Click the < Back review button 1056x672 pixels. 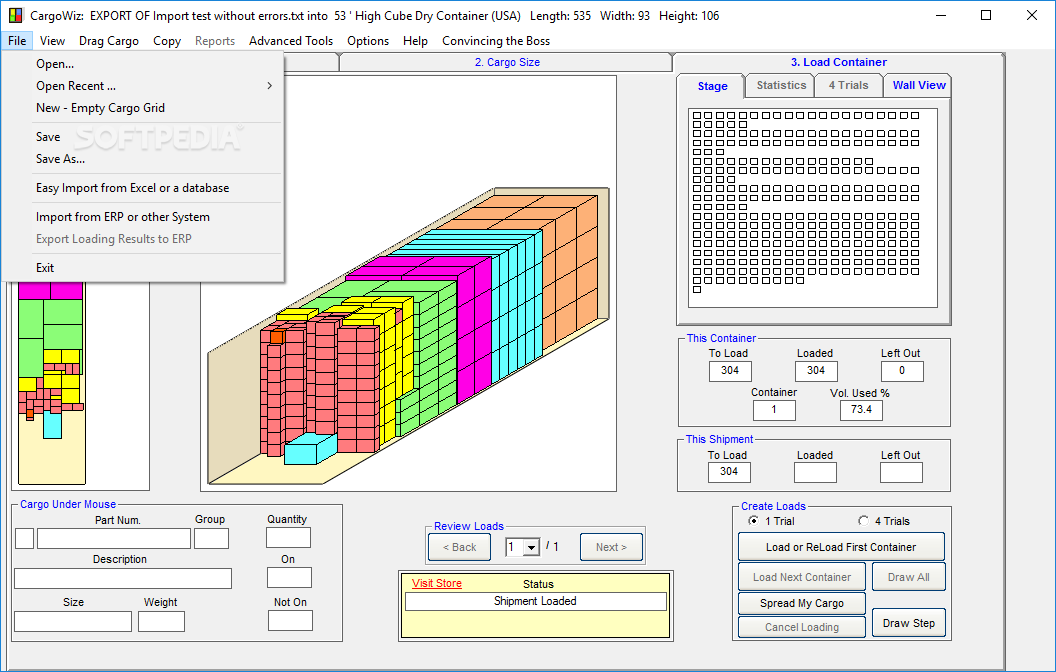click(459, 547)
